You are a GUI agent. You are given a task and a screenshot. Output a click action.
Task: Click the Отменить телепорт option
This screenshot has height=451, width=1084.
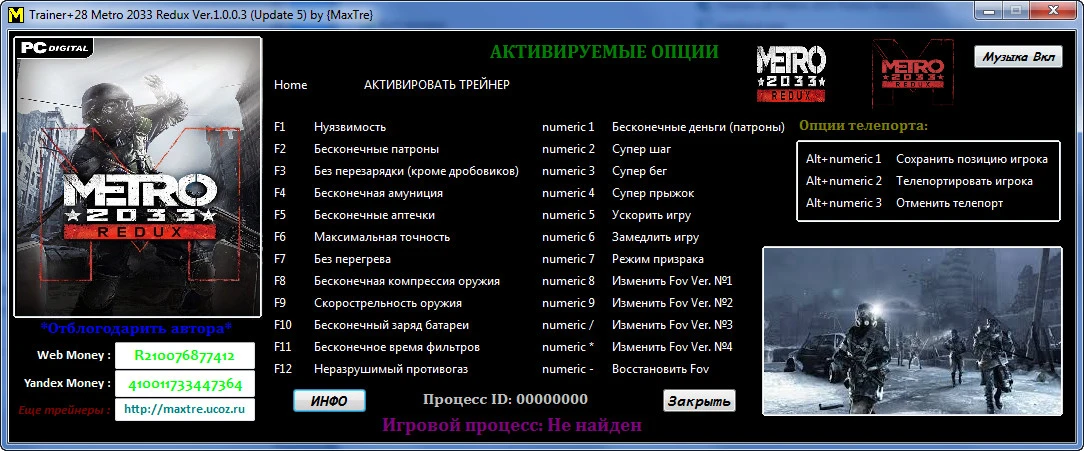[949, 203]
